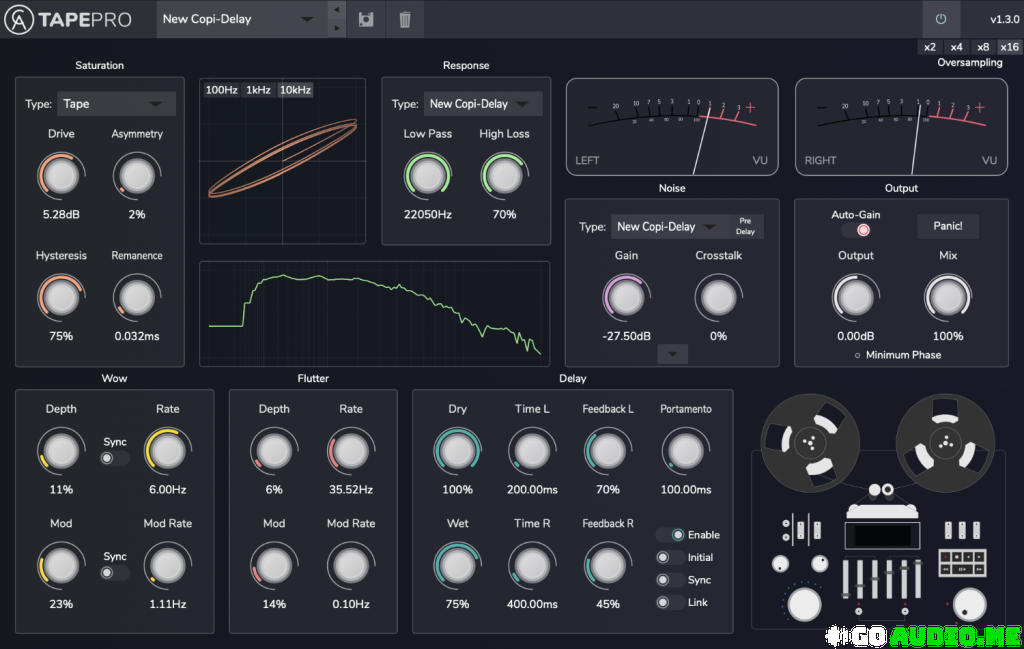Click the Output level knob
Image resolution: width=1024 pixels, height=649 pixels.
pos(856,298)
